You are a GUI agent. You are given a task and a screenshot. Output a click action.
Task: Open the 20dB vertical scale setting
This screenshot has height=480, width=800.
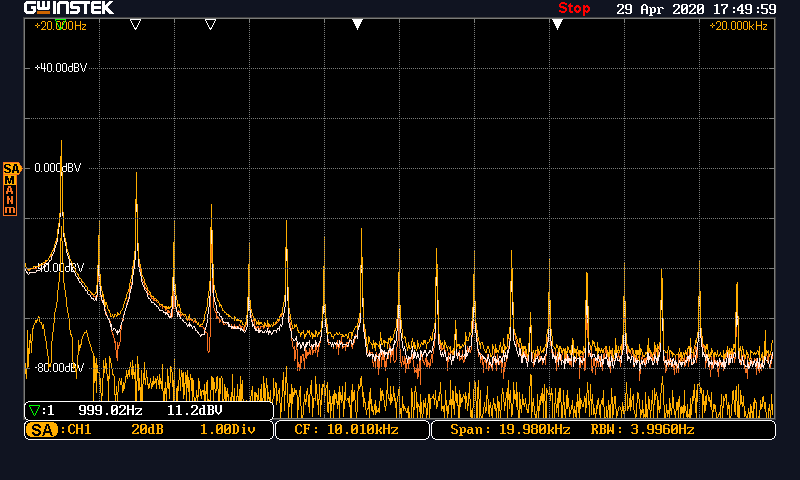click(x=147, y=430)
